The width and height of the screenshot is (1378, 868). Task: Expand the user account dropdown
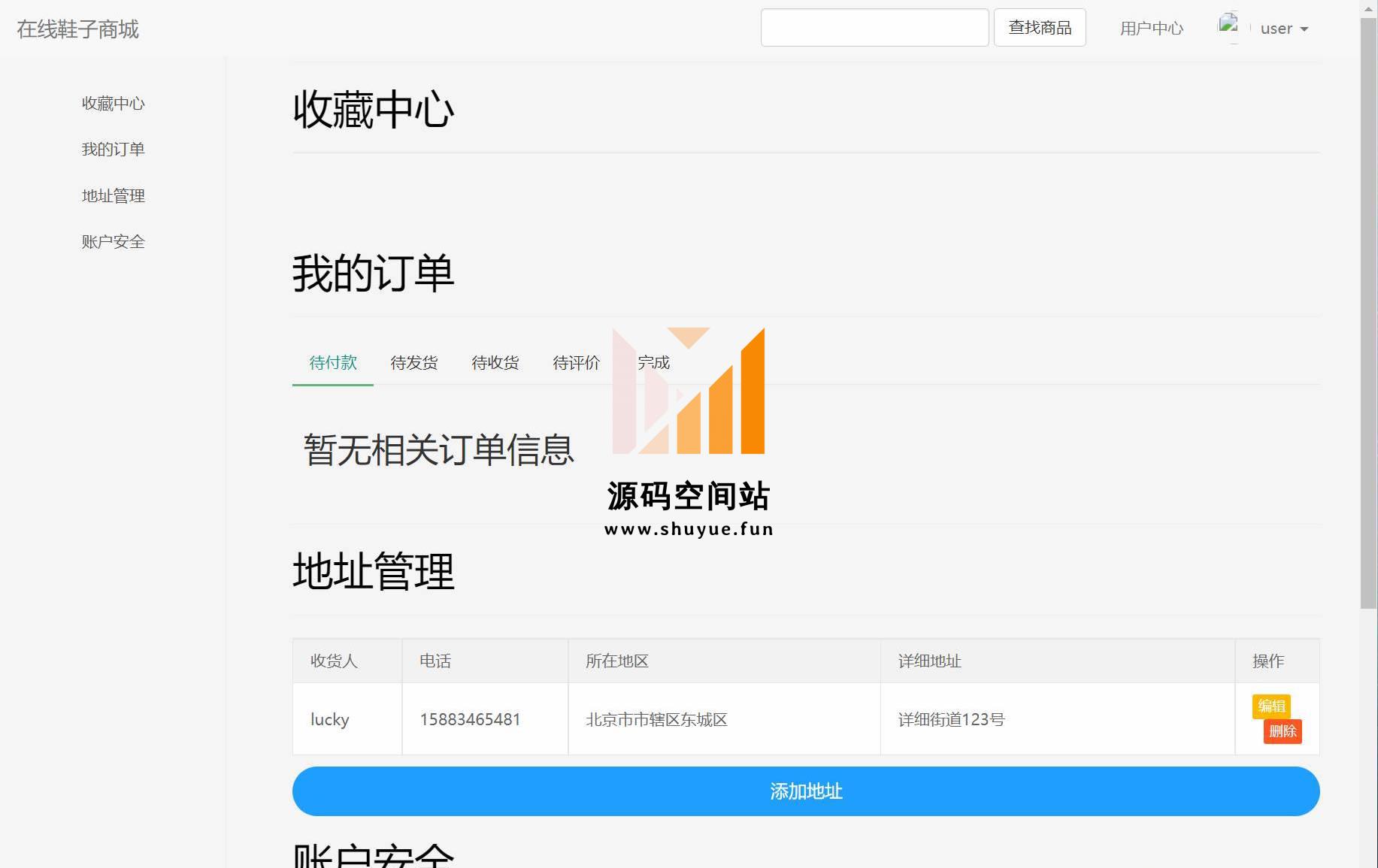coord(1285,29)
